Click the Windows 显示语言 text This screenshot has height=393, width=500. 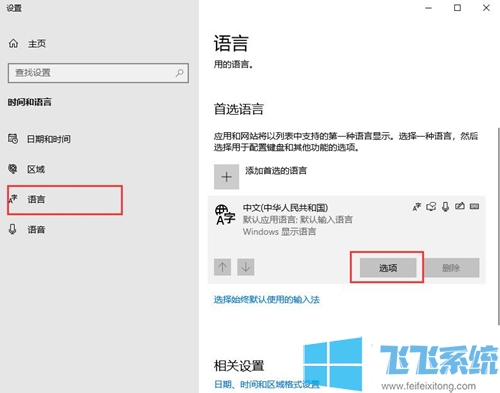[x=279, y=232]
